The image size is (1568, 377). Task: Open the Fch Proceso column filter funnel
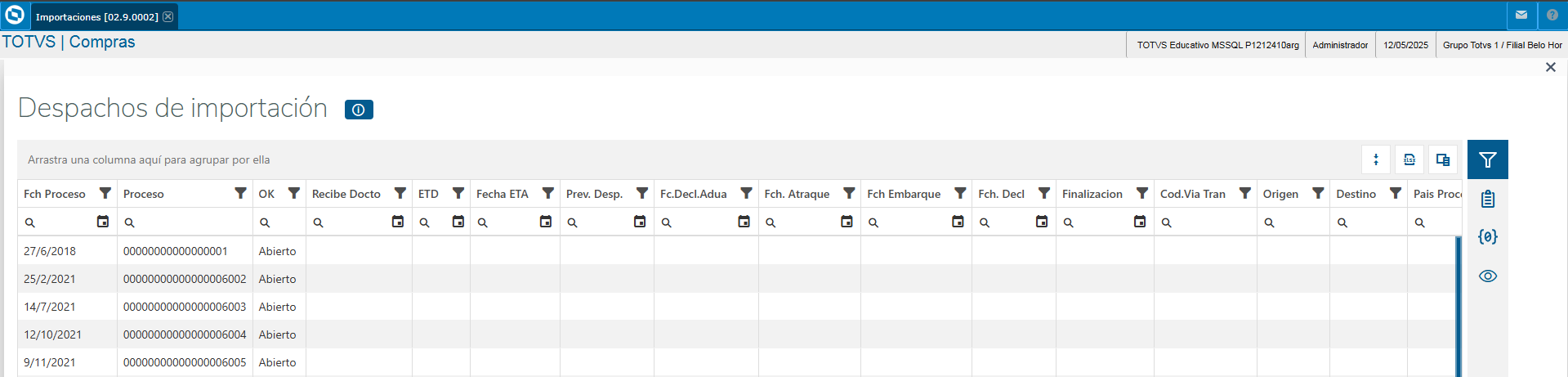(x=105, y=194)
